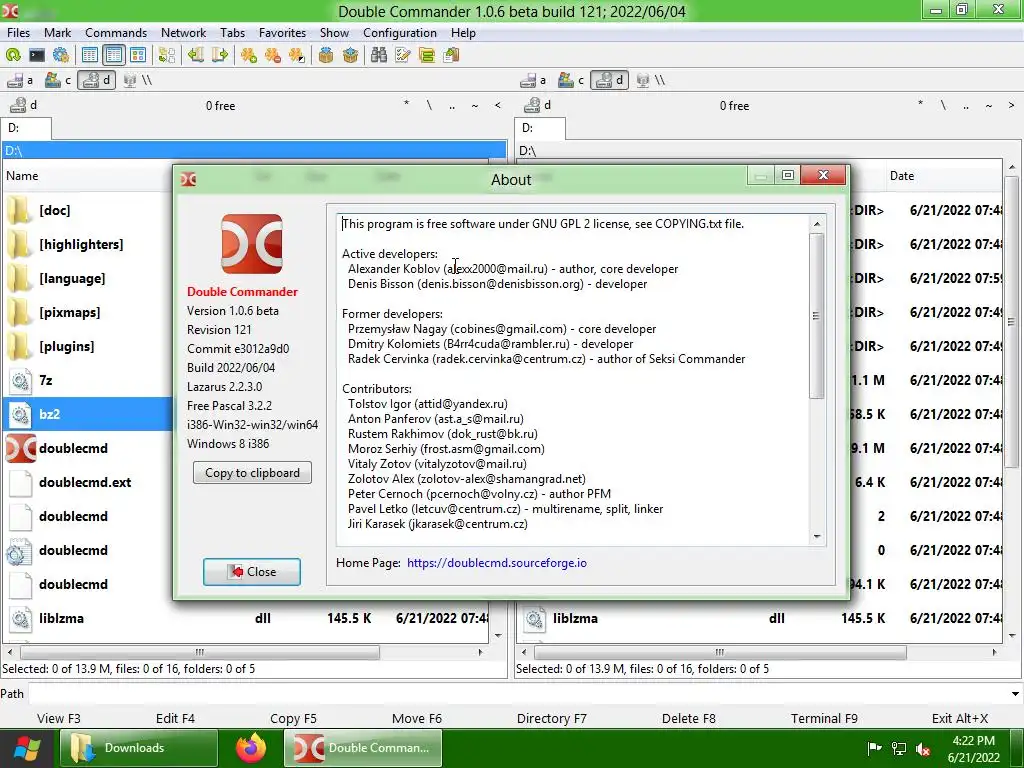Open the Files menu
The image size is (1024, 768).
tap(18, 33)
